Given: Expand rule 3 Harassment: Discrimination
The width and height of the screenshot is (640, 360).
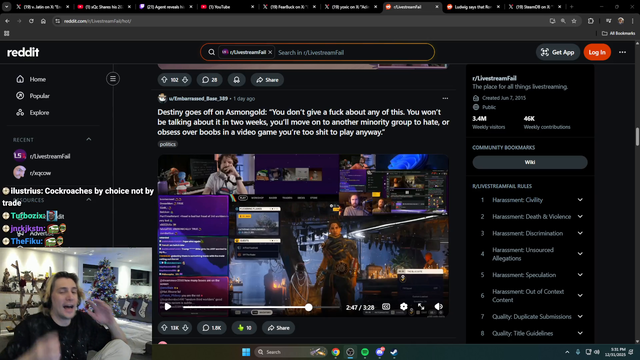Looking at the screenshot, I should (580, 233).
